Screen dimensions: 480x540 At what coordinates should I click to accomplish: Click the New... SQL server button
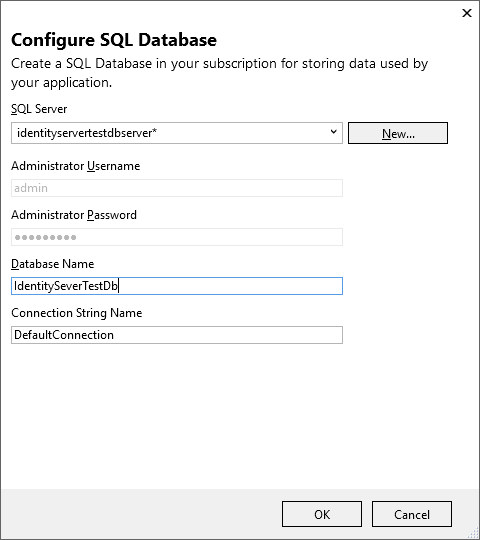398,133
